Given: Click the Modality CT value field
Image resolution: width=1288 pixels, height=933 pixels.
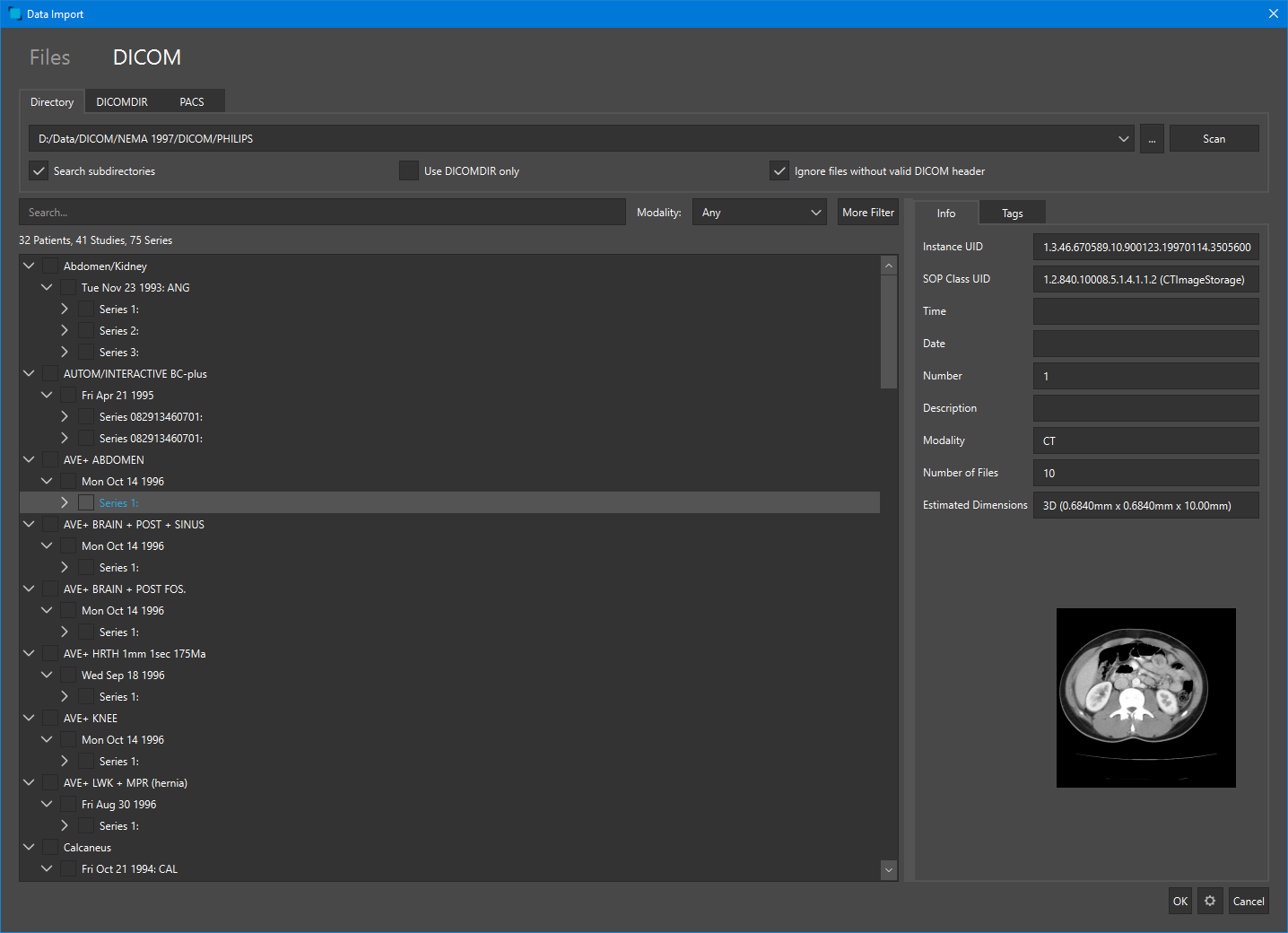Looking at the screenshot, I should click(1146, 440).
